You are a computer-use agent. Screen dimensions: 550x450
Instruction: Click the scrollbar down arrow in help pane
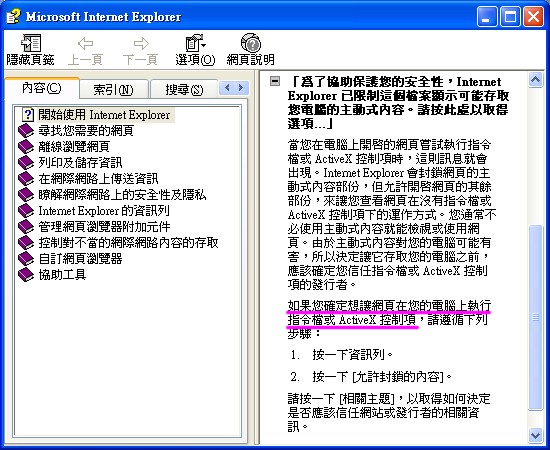[x=535, y=436]
